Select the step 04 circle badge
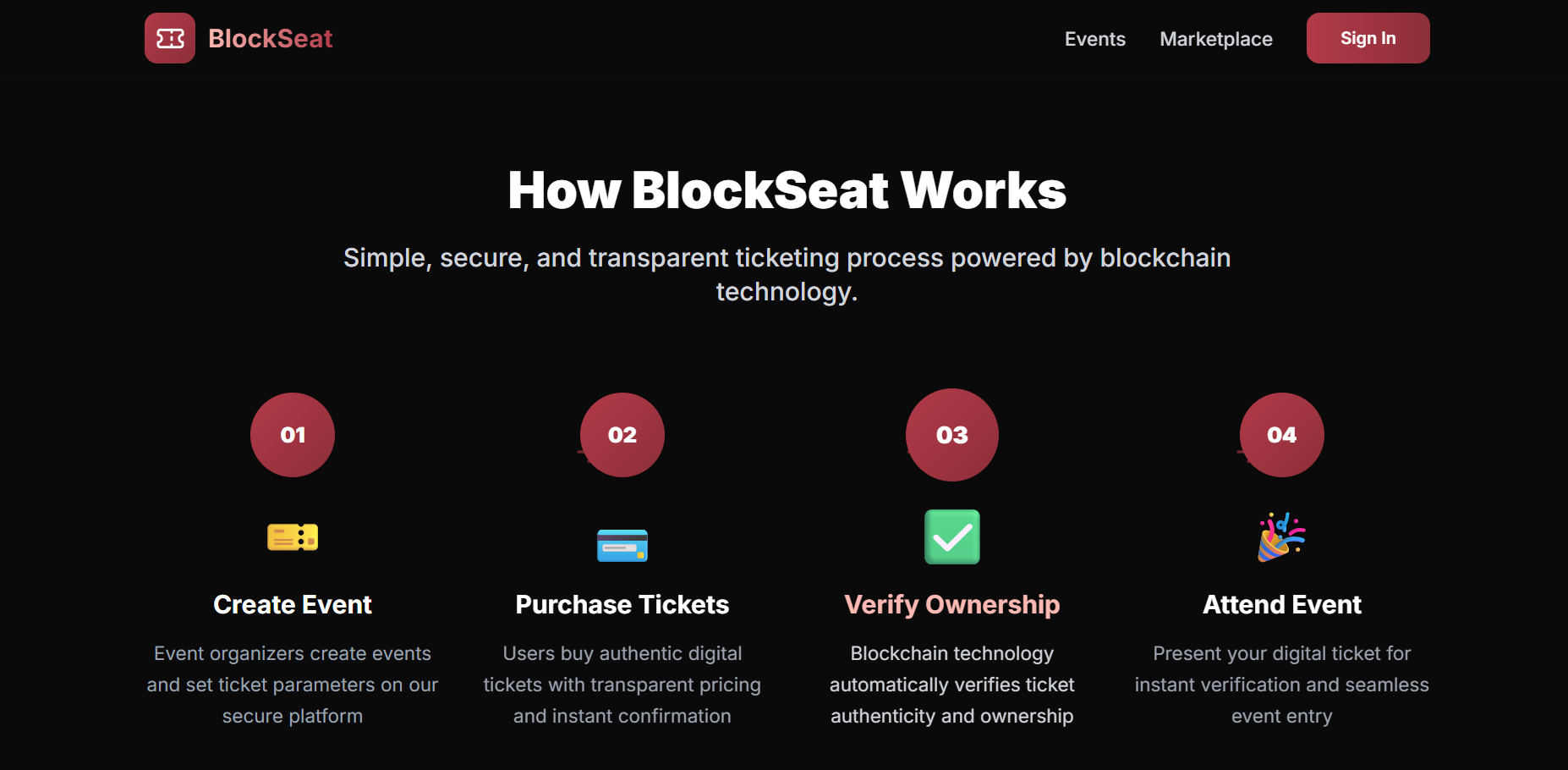The height and width of the screenshot is (770, 1568). tap(1281, 435)
